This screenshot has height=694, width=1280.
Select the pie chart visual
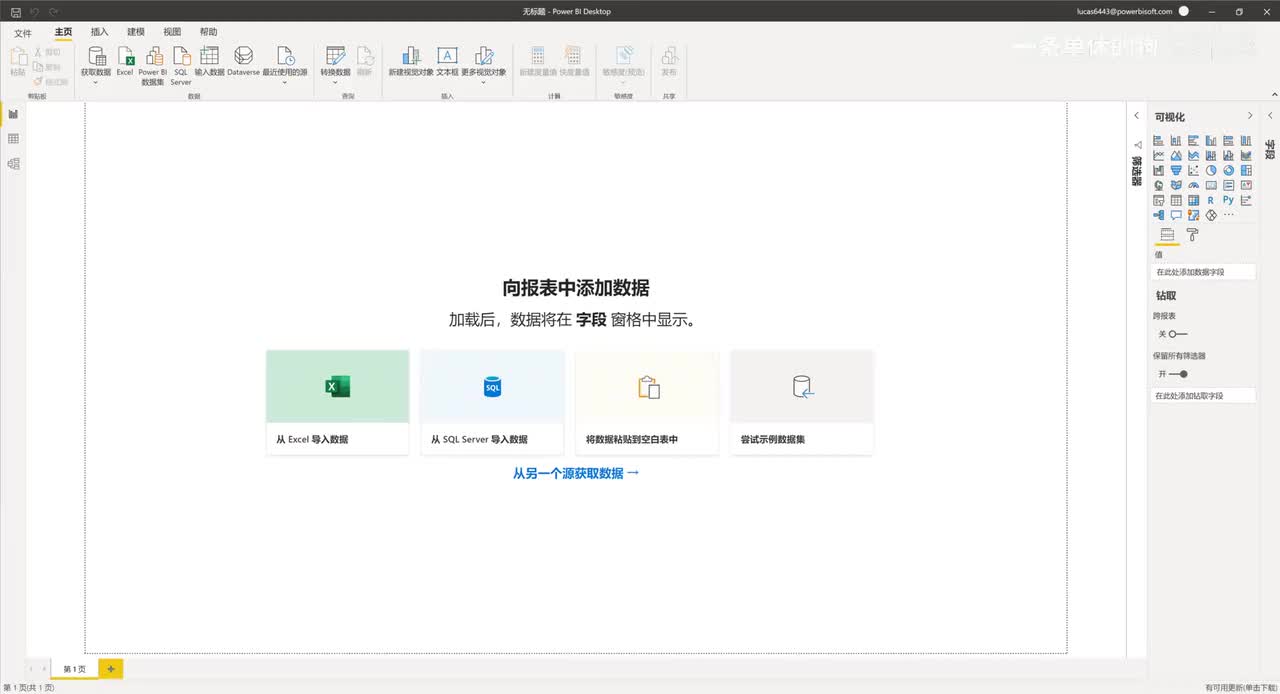tap(1211, 170)
